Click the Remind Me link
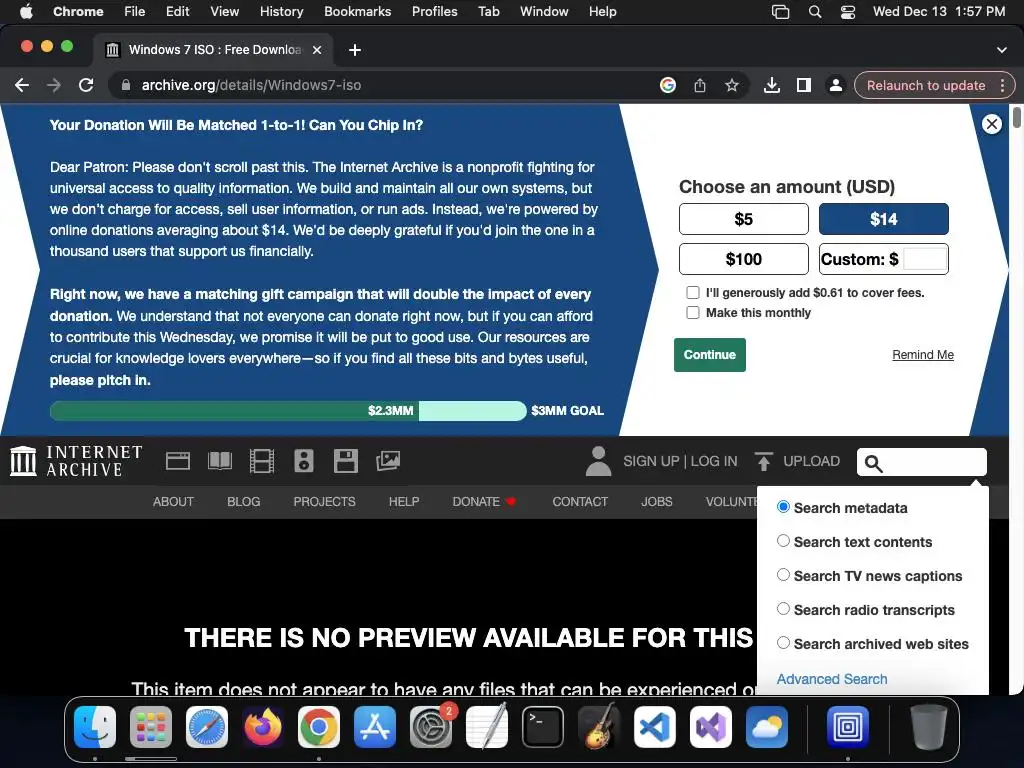Image resolution: width=1024 pixels, height=768 pixels. (923, 355)
